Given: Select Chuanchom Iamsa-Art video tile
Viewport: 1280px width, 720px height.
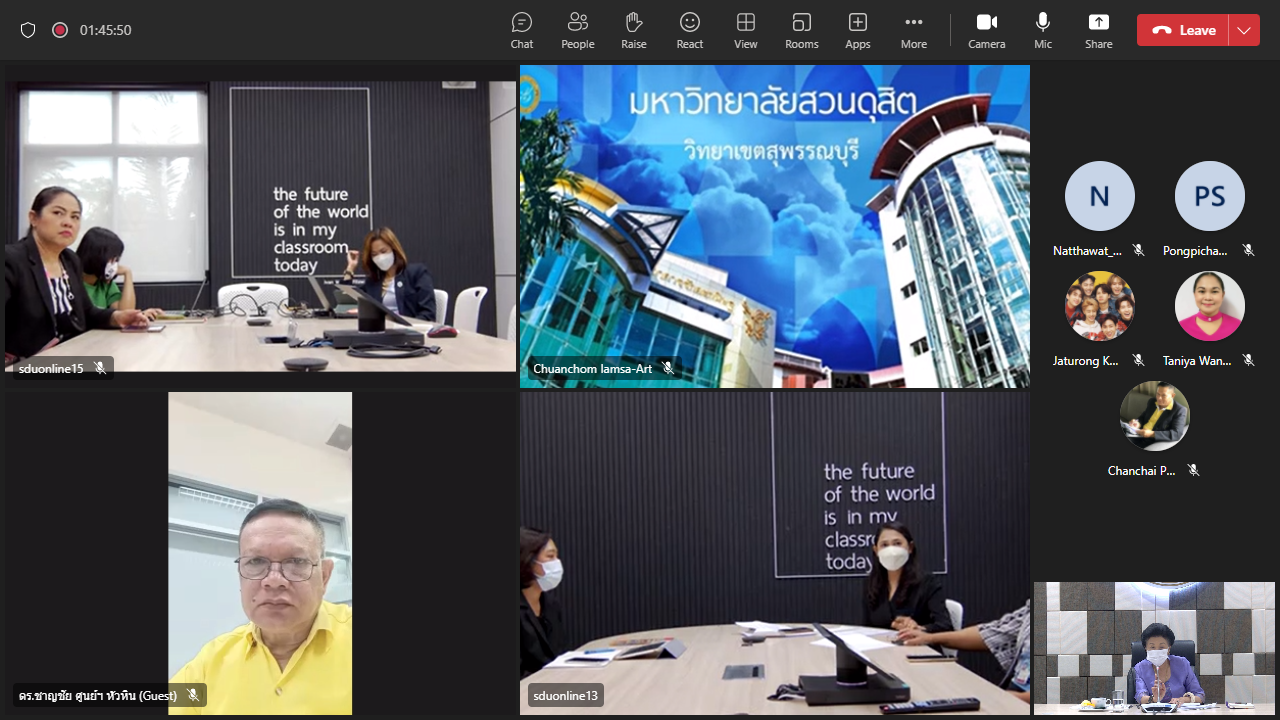Looking at the screenshot, I should coord(775,226).
